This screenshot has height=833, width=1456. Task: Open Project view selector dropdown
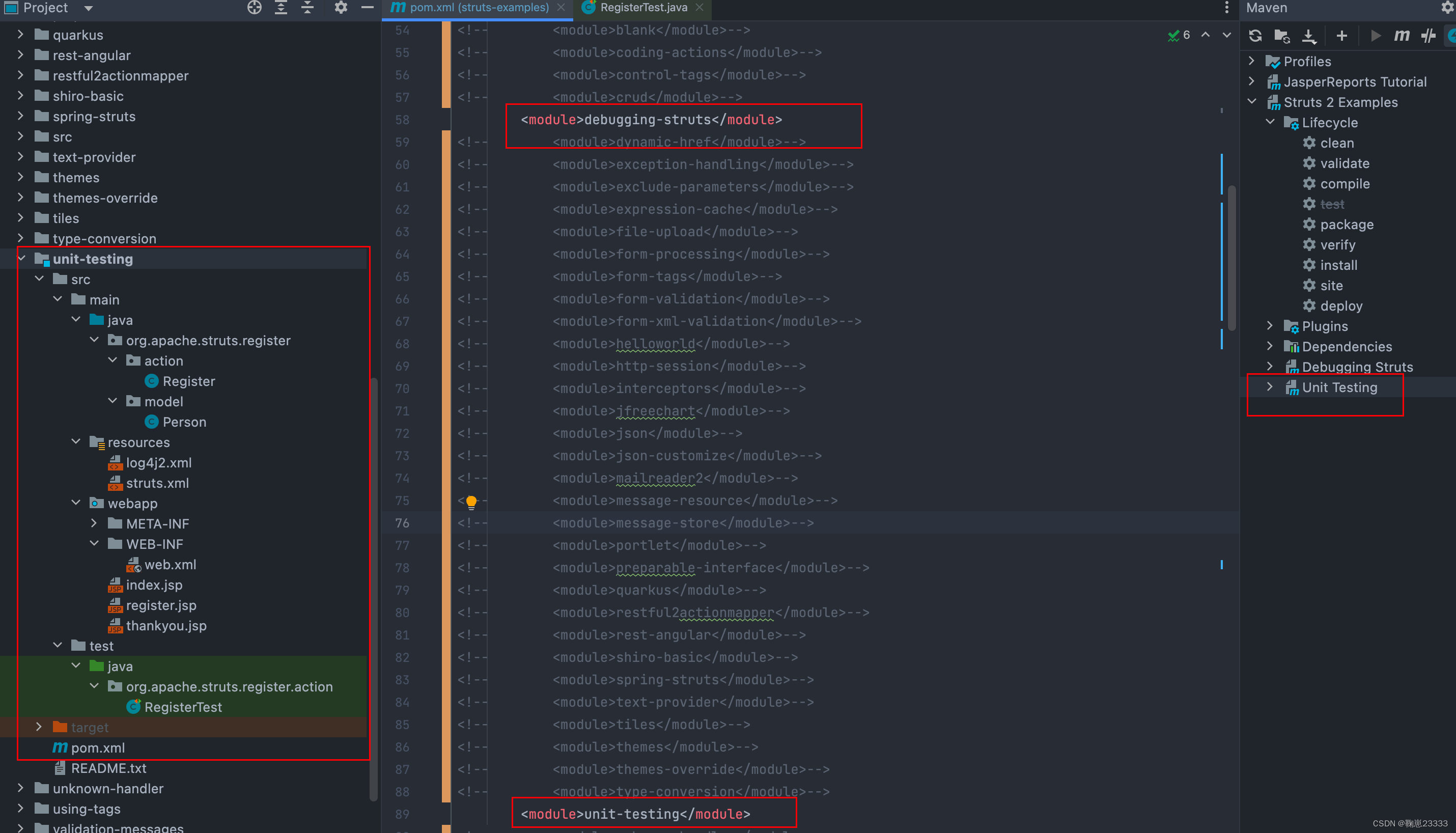[88, 8]
